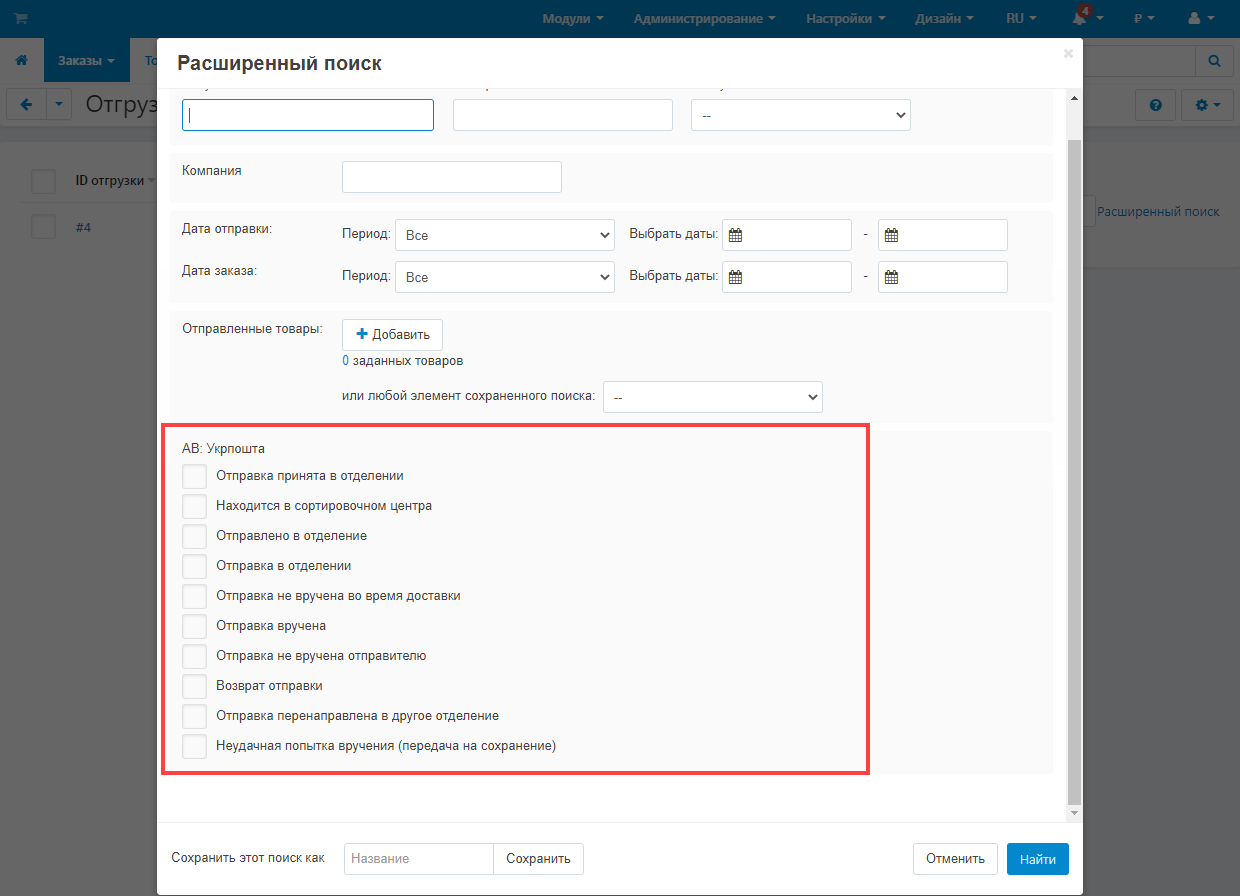This screenshot has width=1240, height=896.
Task: Click the 'Отменить' button
Action: pyautogui.click(x=955, y=858)
